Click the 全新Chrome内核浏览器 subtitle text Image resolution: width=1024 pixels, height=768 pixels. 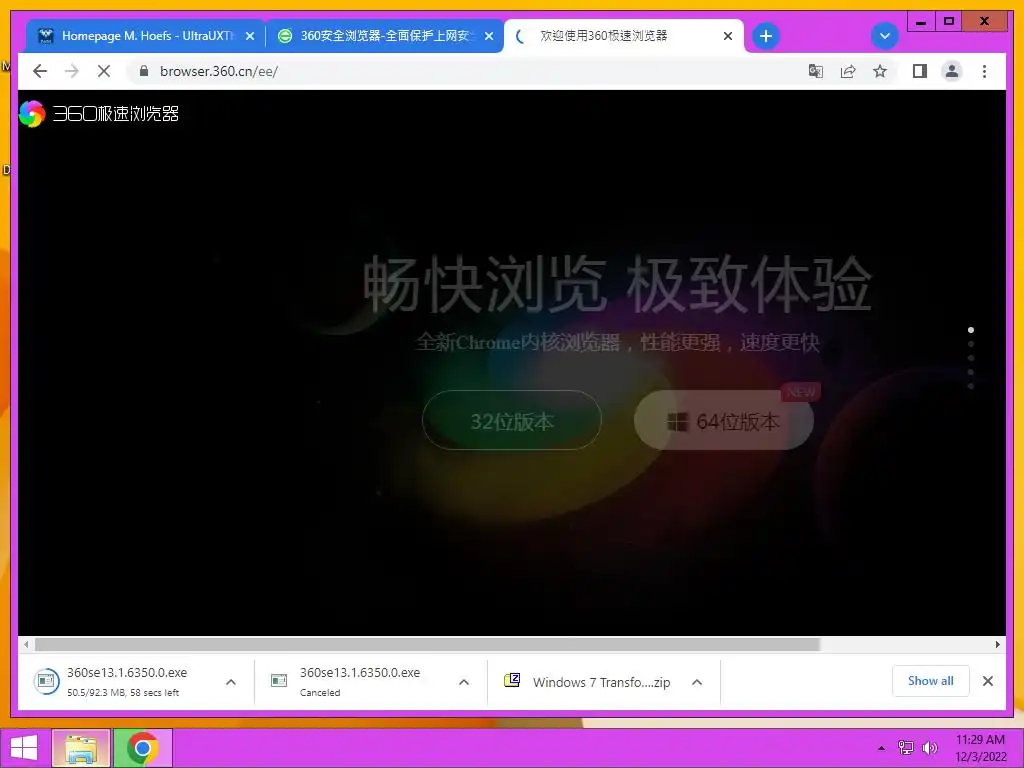(617, 342)
